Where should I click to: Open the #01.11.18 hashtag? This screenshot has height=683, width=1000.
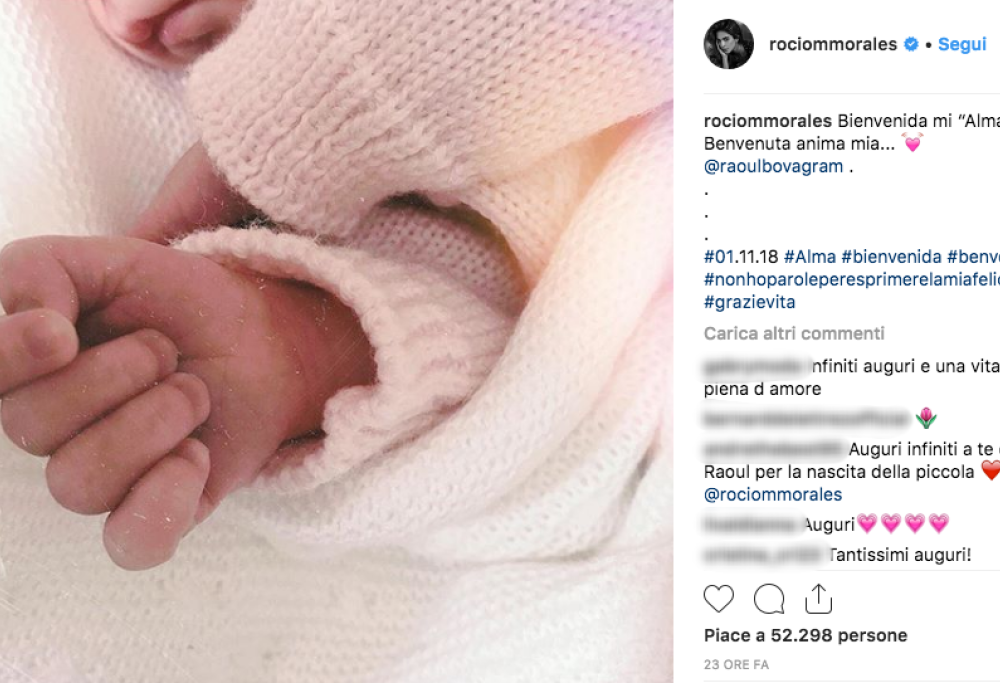point(741,256)
